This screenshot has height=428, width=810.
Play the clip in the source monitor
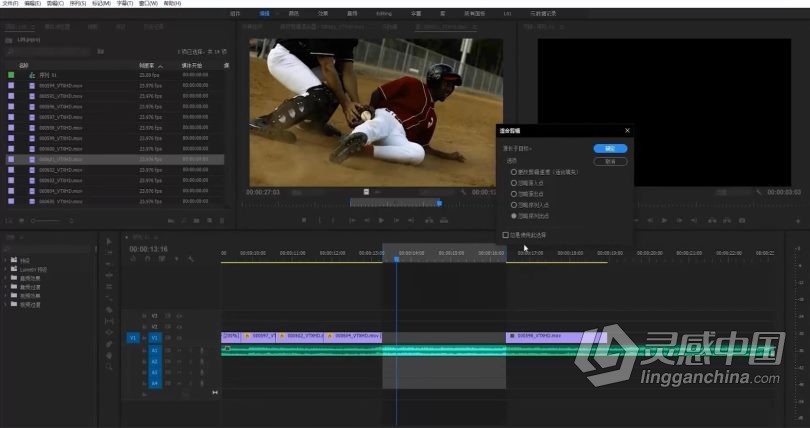pyautogui.click(x=381, y=220)
